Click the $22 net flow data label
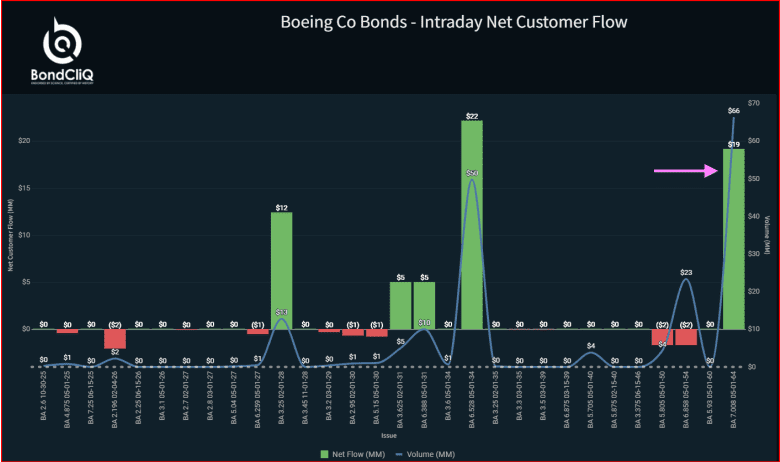Screen dimensions: 780x462 point(472,116)
